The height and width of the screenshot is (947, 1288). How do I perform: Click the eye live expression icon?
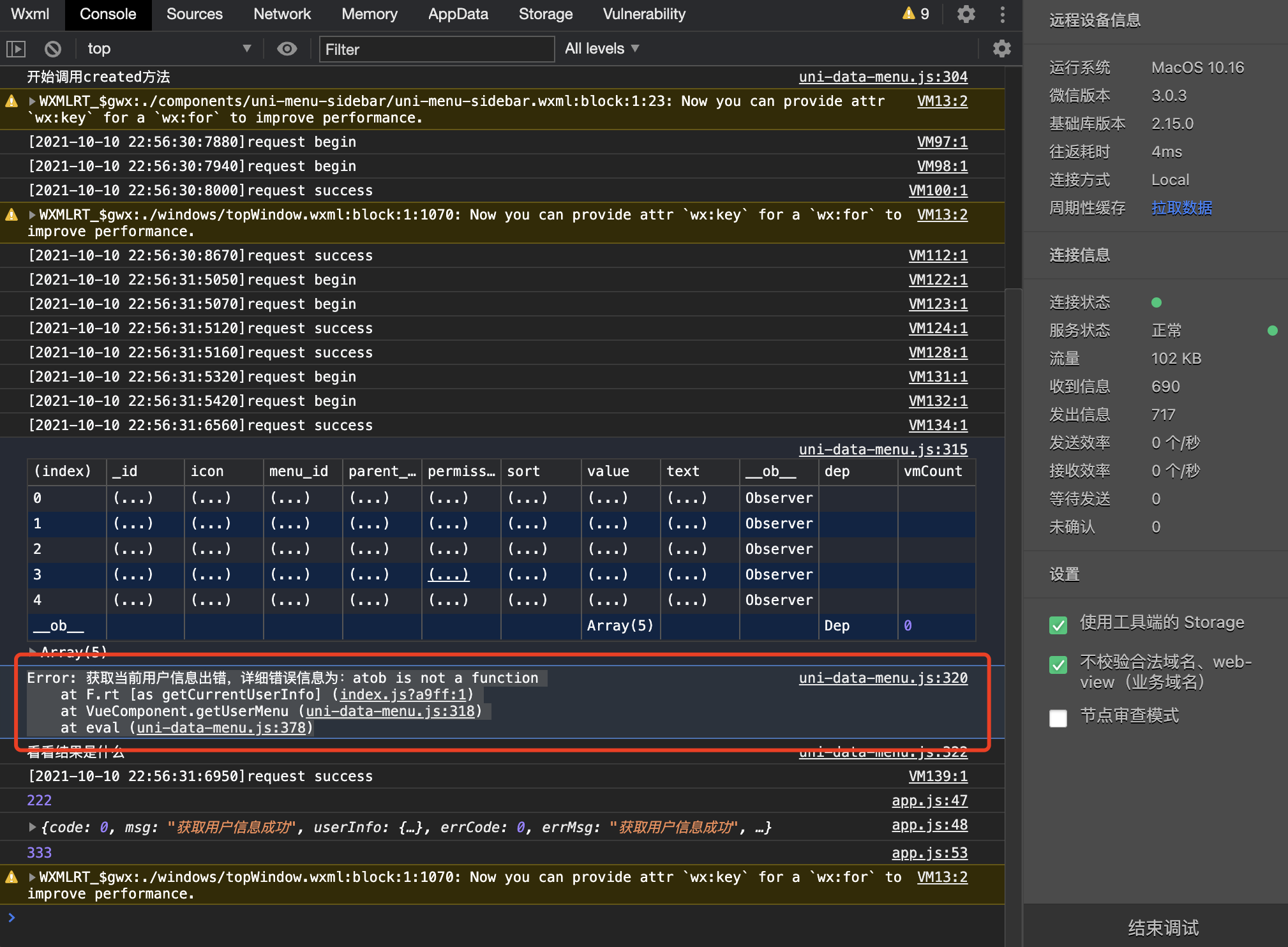tap(287, 48)
